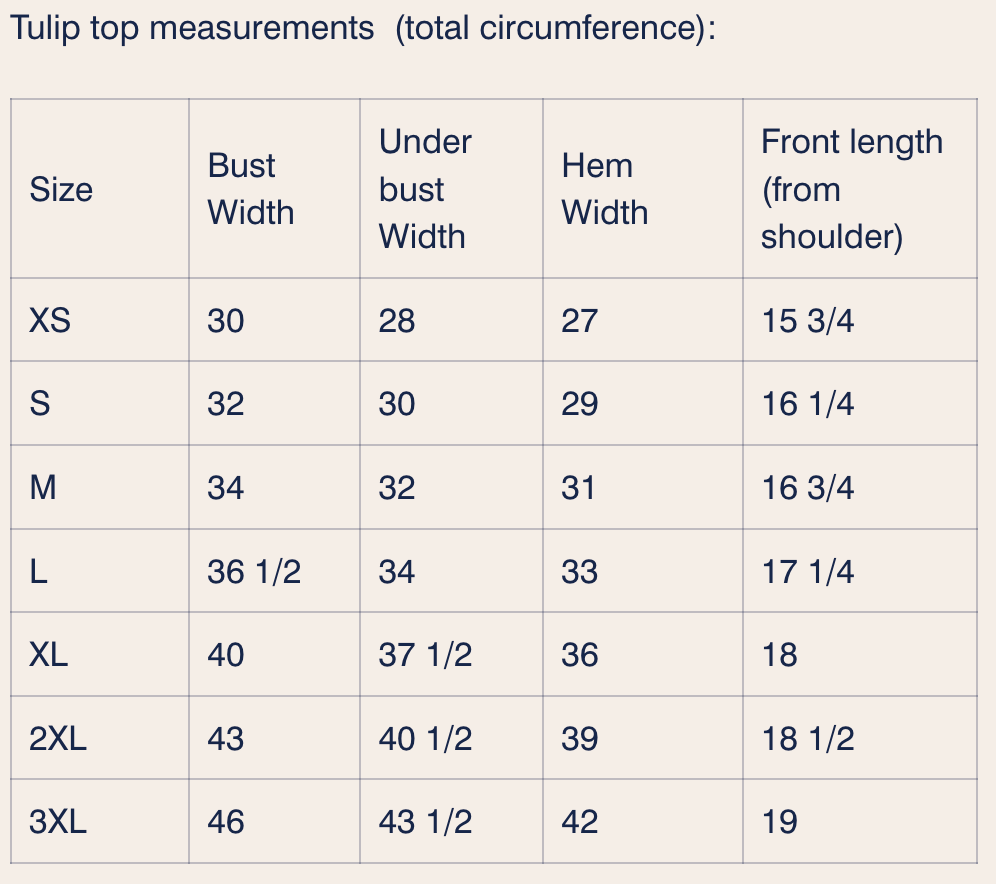Select the Front length (from shoulder) header
Viewport: 996px width, 884px height.
[x=852, y=189]
